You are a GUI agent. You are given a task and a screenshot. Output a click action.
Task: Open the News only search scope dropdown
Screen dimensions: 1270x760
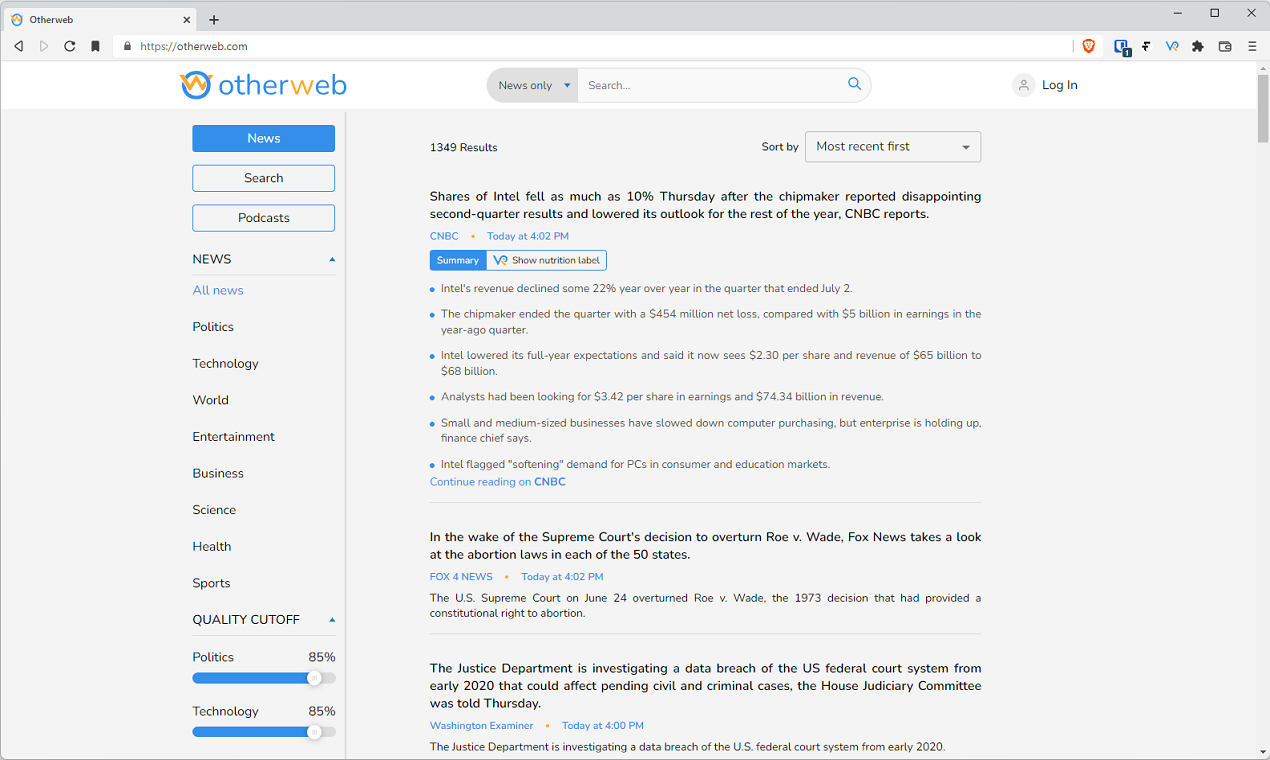point(533,85)
